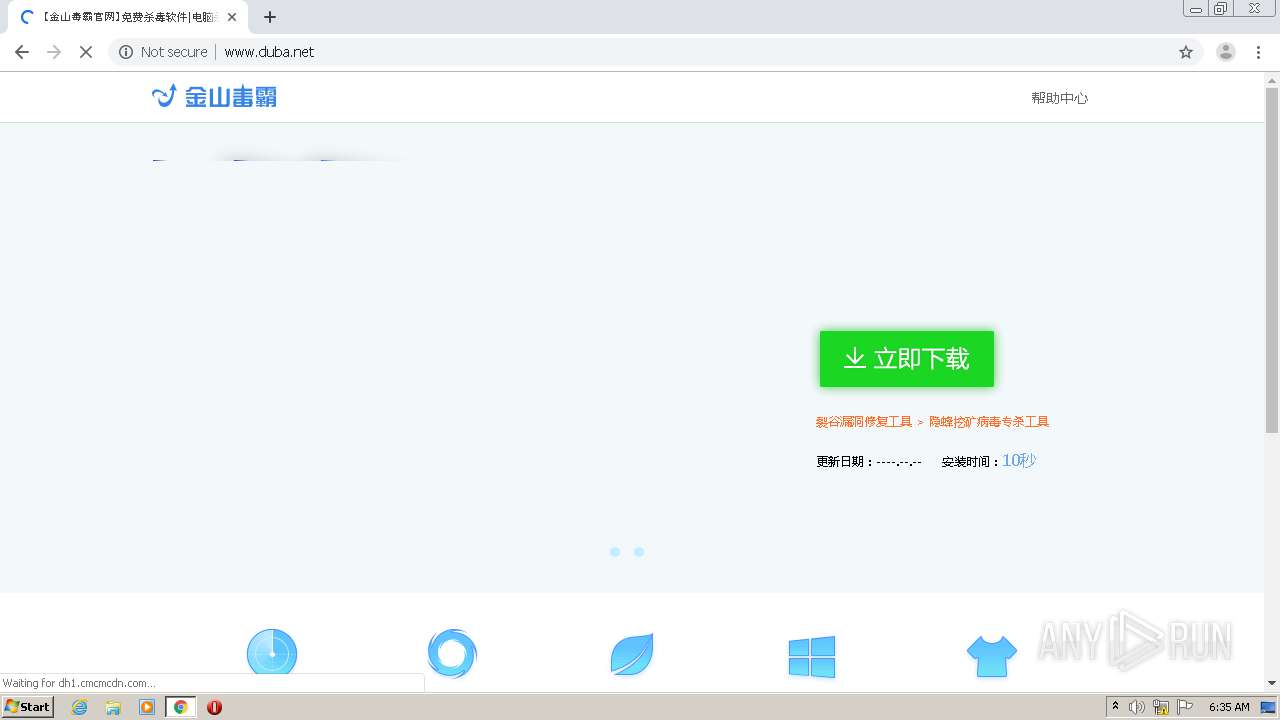Close the 金山毒霸官网 tab
This screenshot has height=720, width=1280.
click(232, 17)
